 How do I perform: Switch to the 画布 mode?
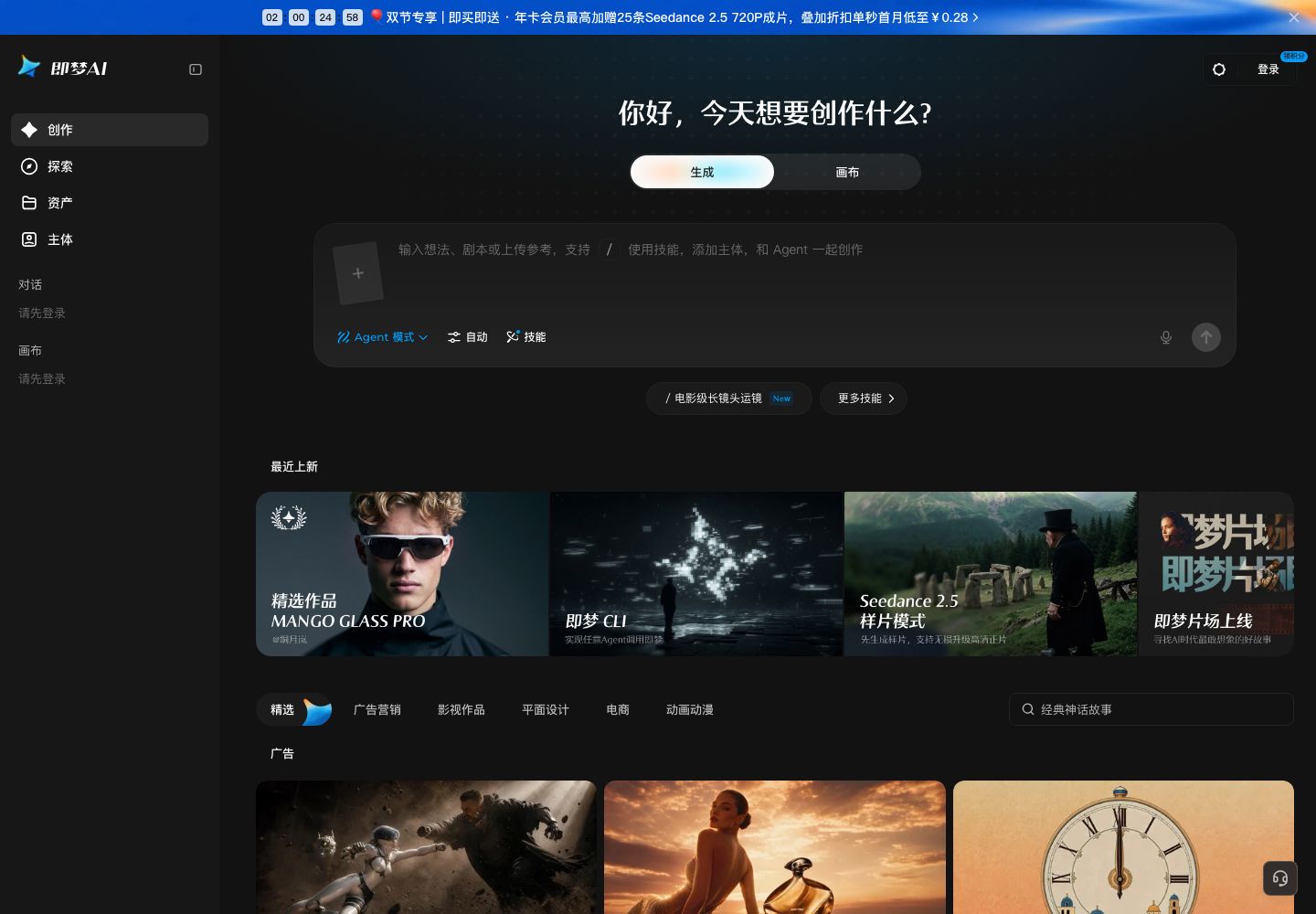pos(847,172)
